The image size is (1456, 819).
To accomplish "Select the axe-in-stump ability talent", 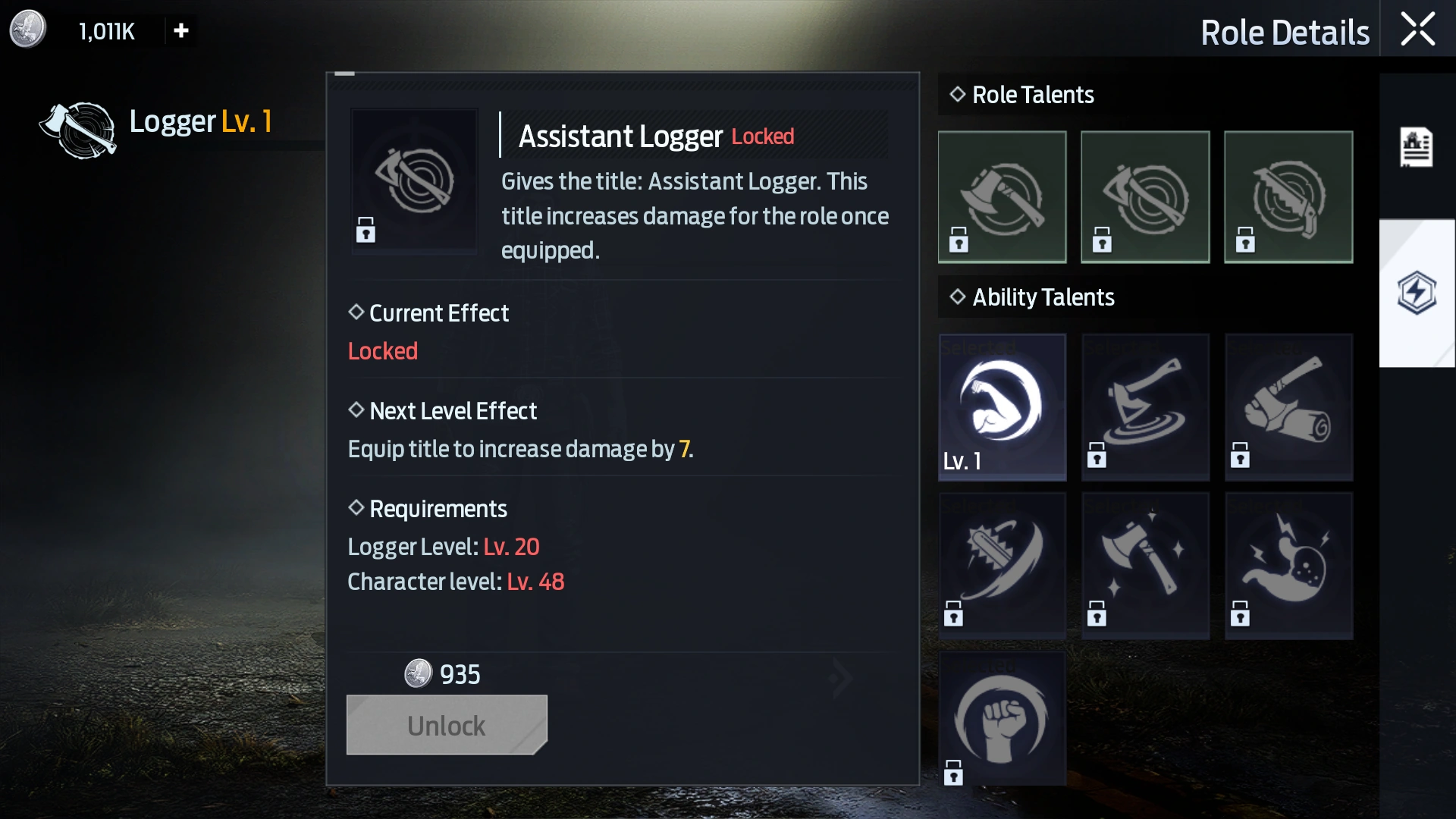I will tap(1145, 407).
